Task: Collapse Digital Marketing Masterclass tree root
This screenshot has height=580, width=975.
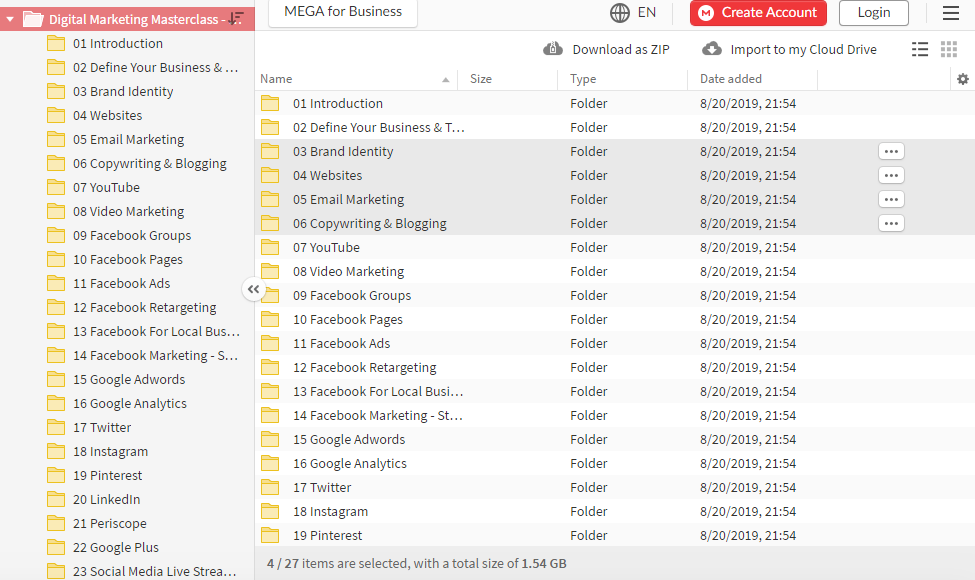Action: coord(10,19)
